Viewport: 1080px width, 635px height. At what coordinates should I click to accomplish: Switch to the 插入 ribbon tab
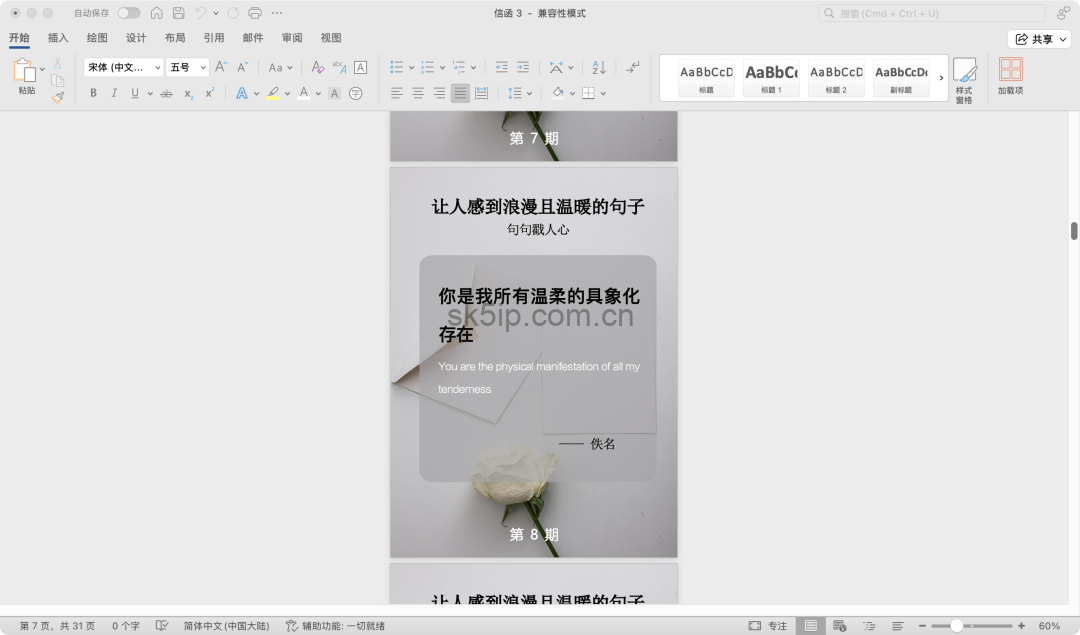point(57,37)
